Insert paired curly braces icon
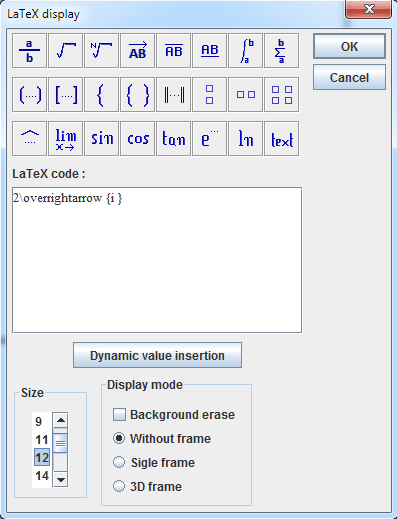This screenshot has width=397, height=519. click(x=137, y=95)
